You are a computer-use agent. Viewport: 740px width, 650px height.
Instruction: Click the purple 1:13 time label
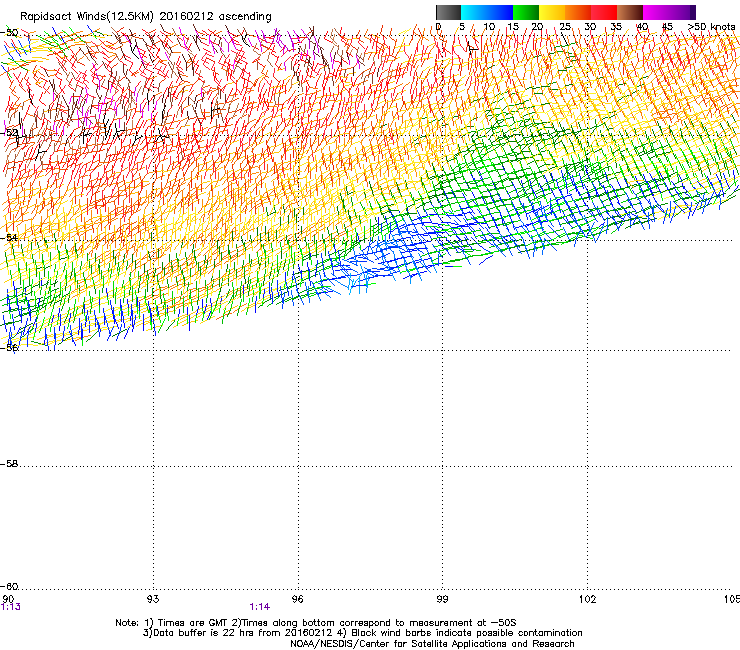[11, 607]
